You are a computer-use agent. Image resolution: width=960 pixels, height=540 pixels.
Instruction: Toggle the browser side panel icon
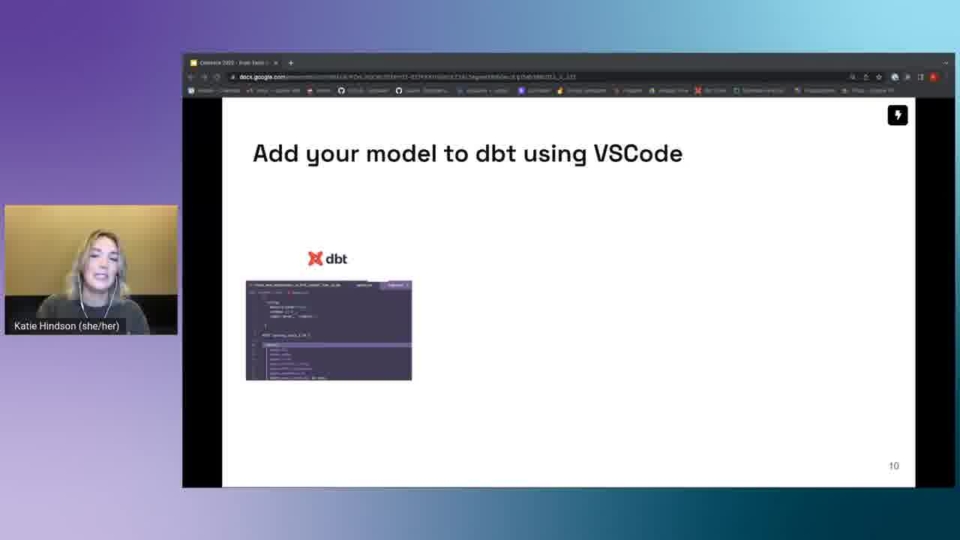[x=920, y=77]
